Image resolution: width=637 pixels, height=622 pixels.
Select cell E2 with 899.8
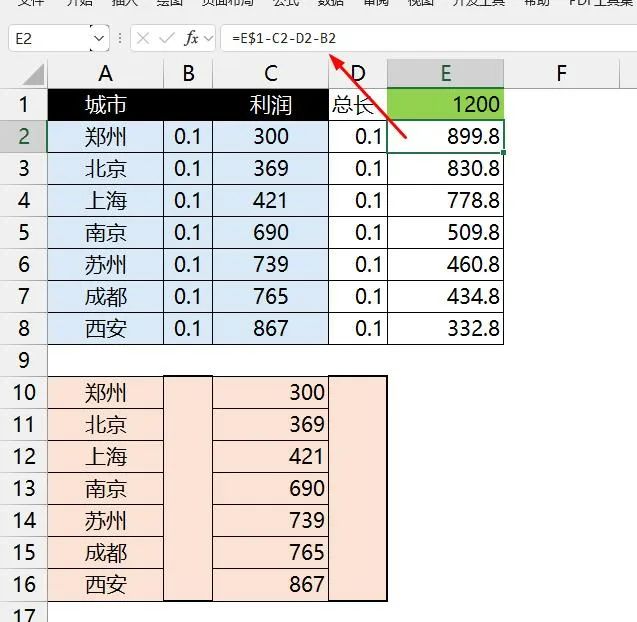446,137
